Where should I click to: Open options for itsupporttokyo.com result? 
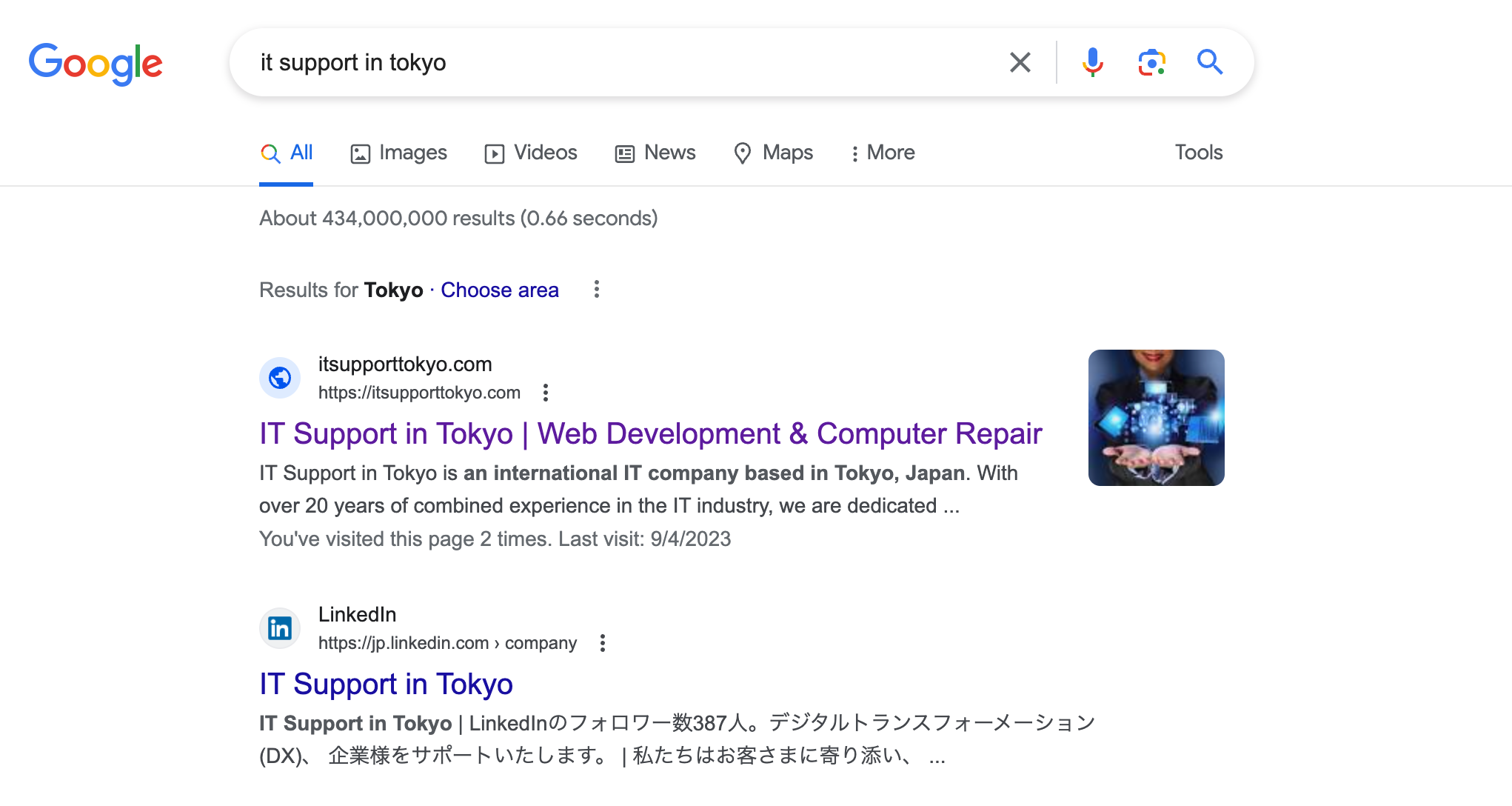click(x=546, y=393)
